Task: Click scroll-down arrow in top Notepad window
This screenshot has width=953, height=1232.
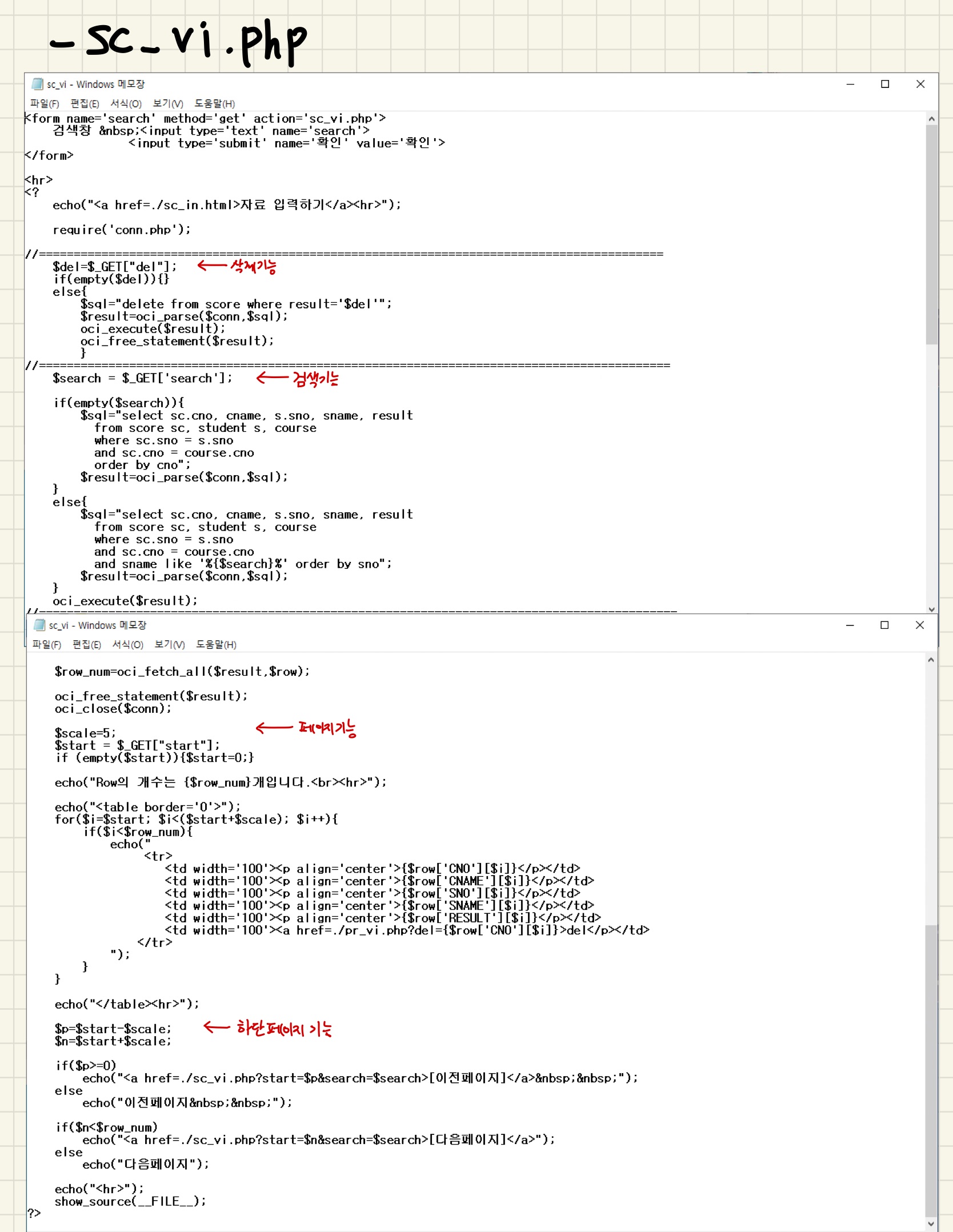Action: point(932,609)
